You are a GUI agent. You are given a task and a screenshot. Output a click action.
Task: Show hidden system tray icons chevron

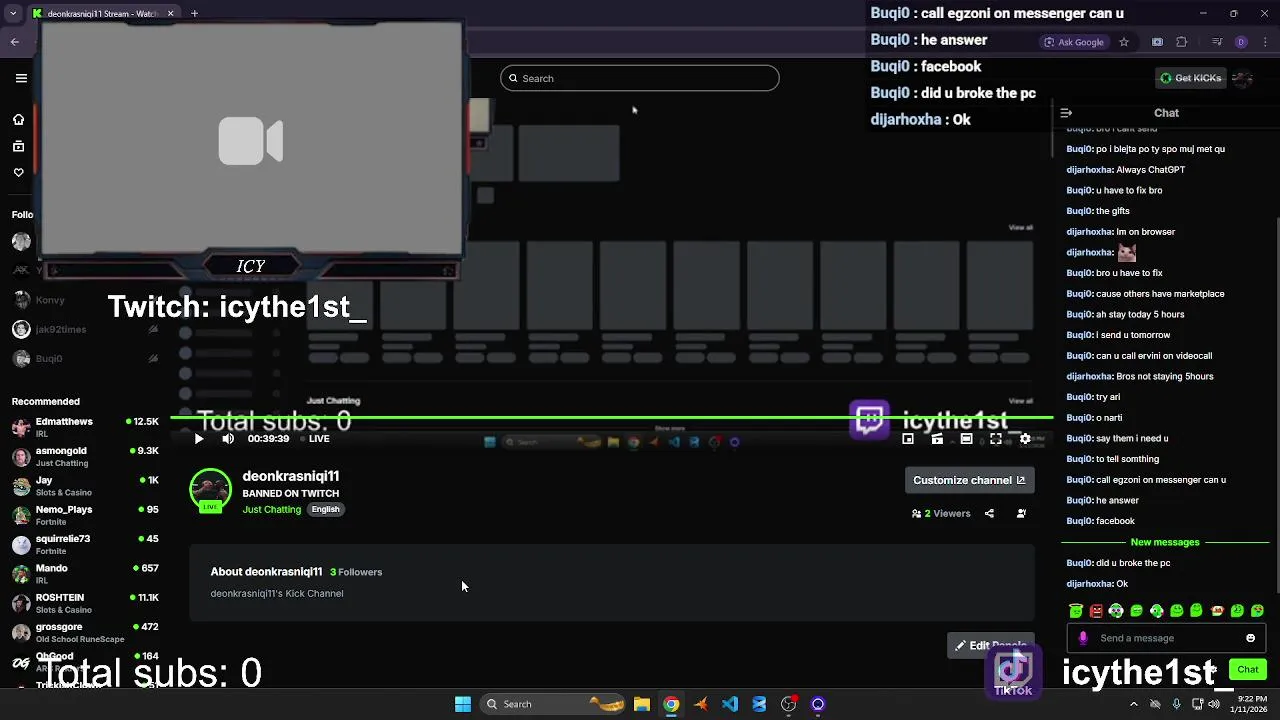point(1133,704)
